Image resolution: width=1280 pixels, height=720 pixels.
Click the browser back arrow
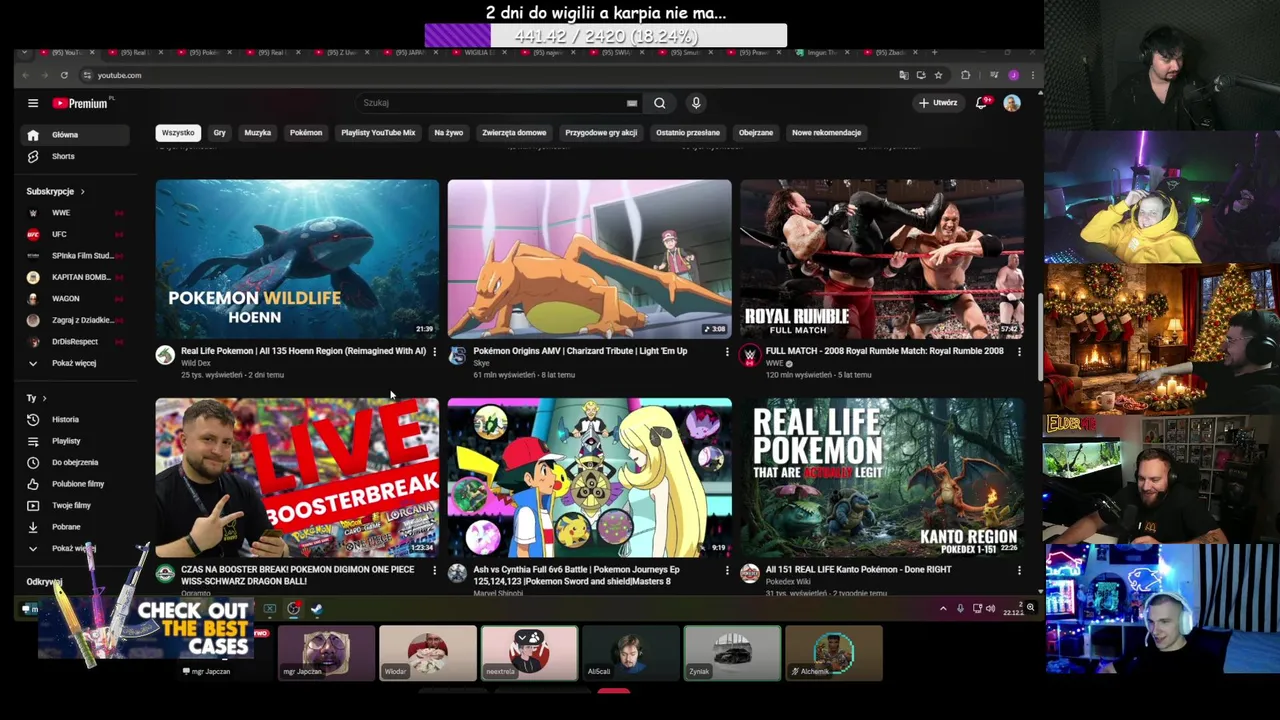26,75
